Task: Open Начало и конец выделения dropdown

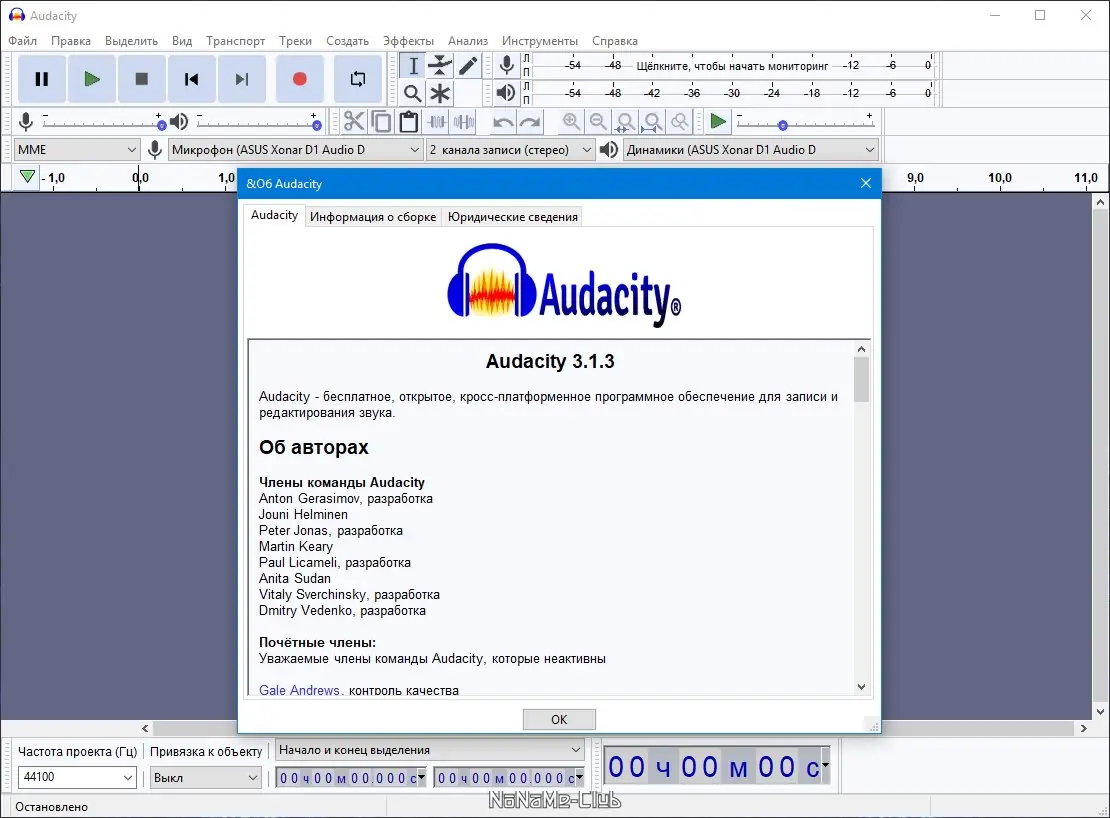Action: (x=429, y=750)
